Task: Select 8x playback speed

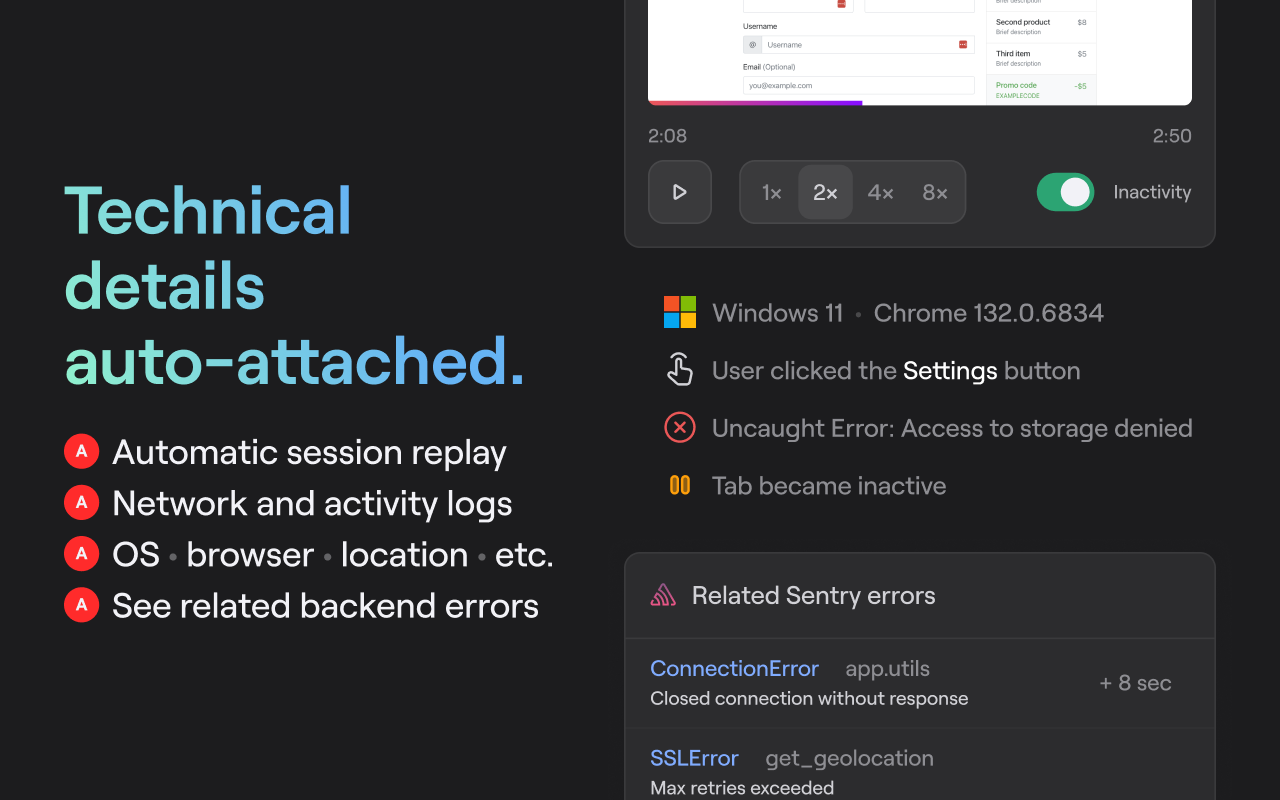Action: click(934, 192)
